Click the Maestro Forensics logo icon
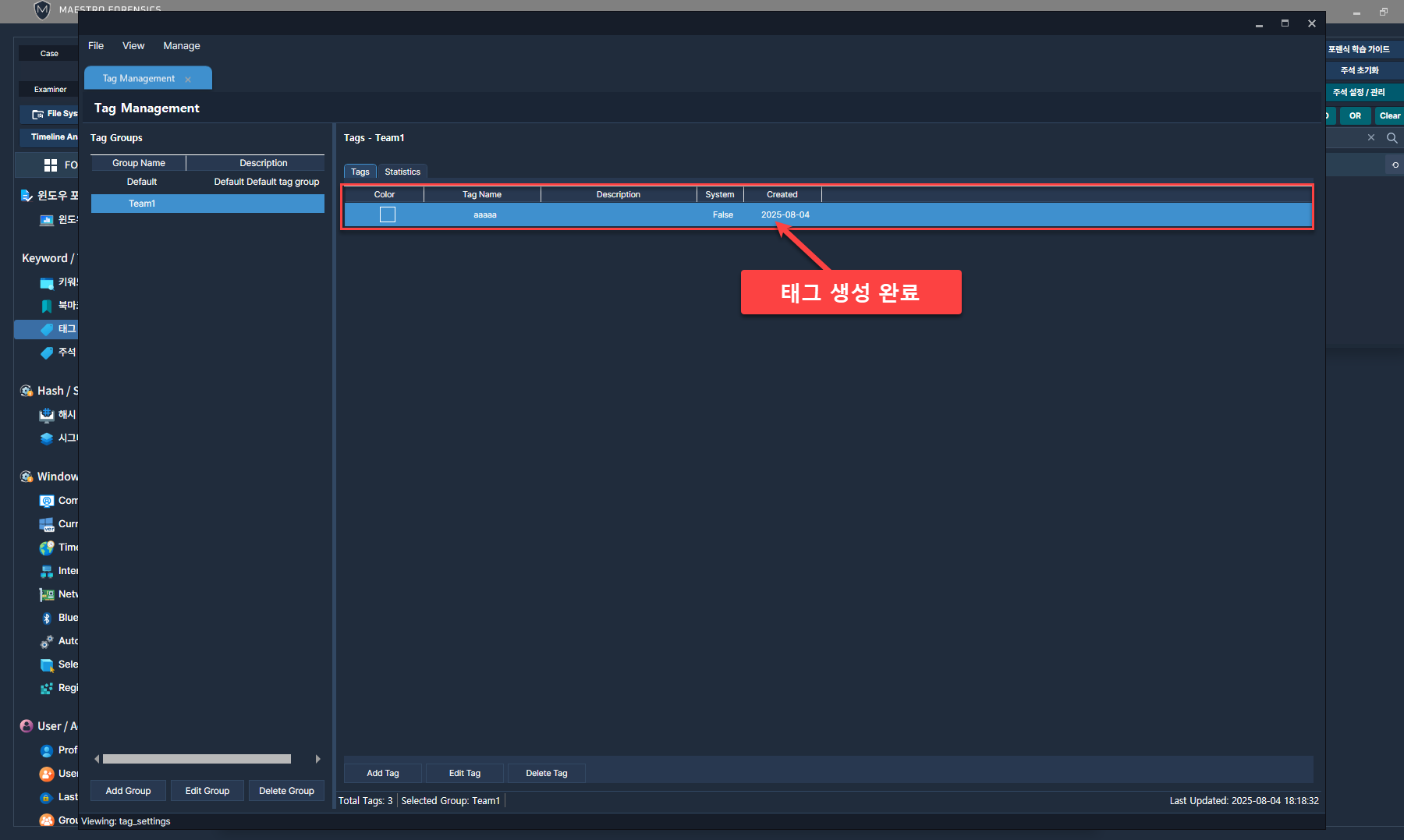 42,9
